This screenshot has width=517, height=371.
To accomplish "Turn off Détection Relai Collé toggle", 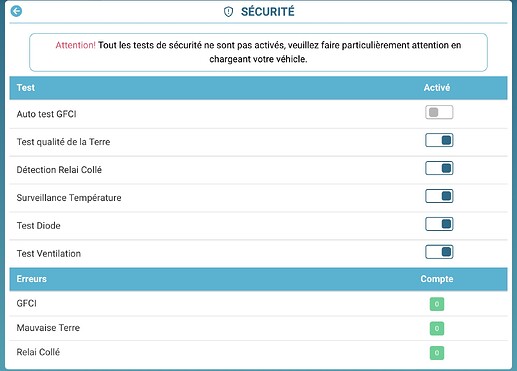I will [439, 168].
